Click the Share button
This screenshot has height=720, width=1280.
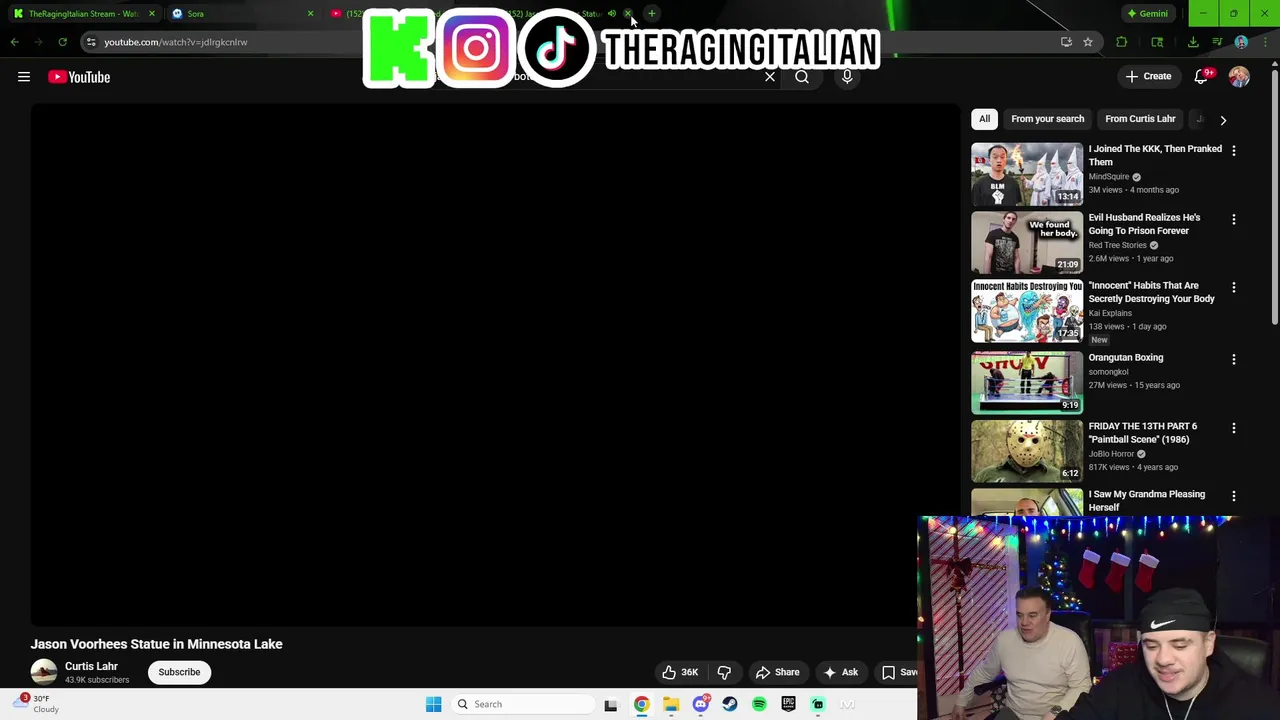click(778, 672)
